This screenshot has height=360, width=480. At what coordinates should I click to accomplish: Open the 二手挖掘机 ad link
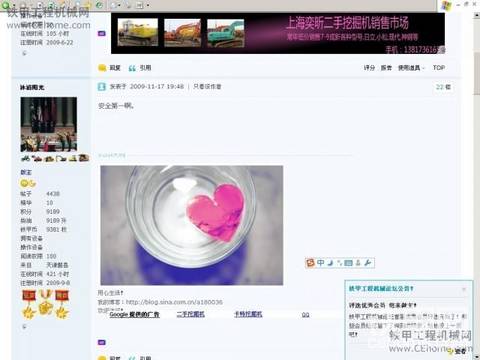pyautogui.click(x=191, y=314)
